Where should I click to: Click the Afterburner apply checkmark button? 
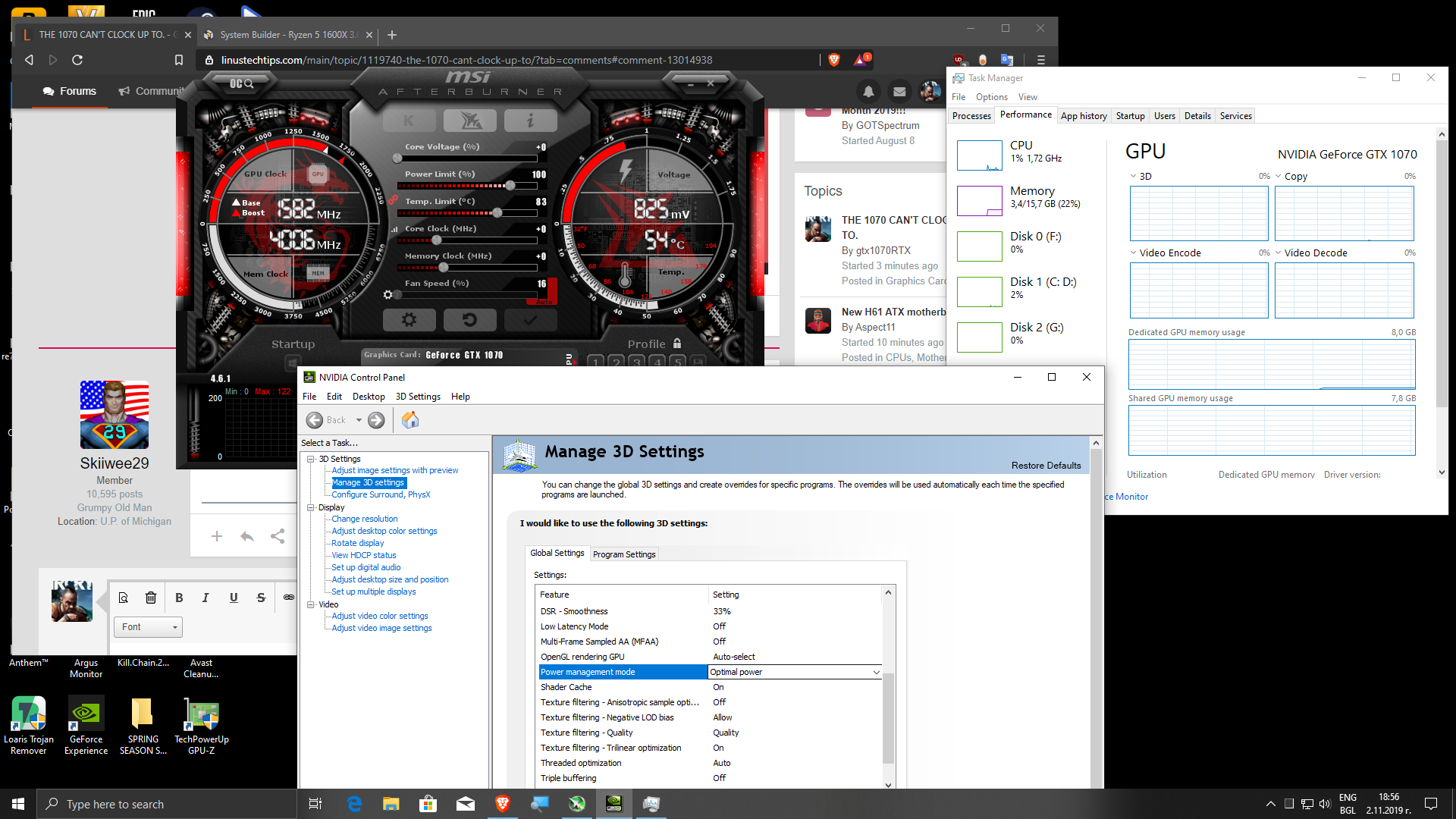pos(530,319)
